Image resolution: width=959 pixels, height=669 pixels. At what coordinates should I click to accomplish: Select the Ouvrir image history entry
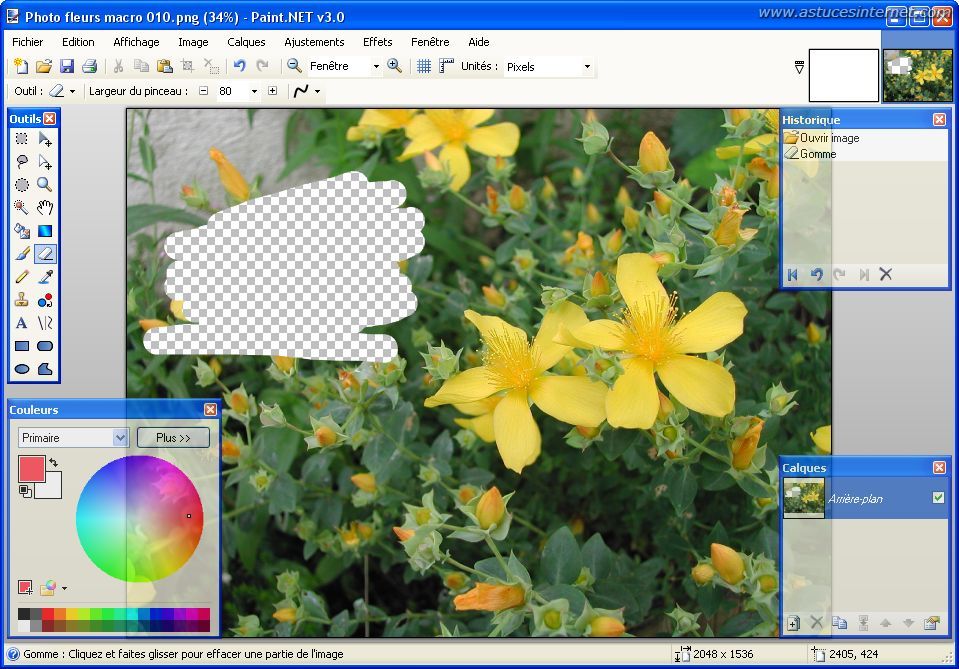tap(865, 138)
